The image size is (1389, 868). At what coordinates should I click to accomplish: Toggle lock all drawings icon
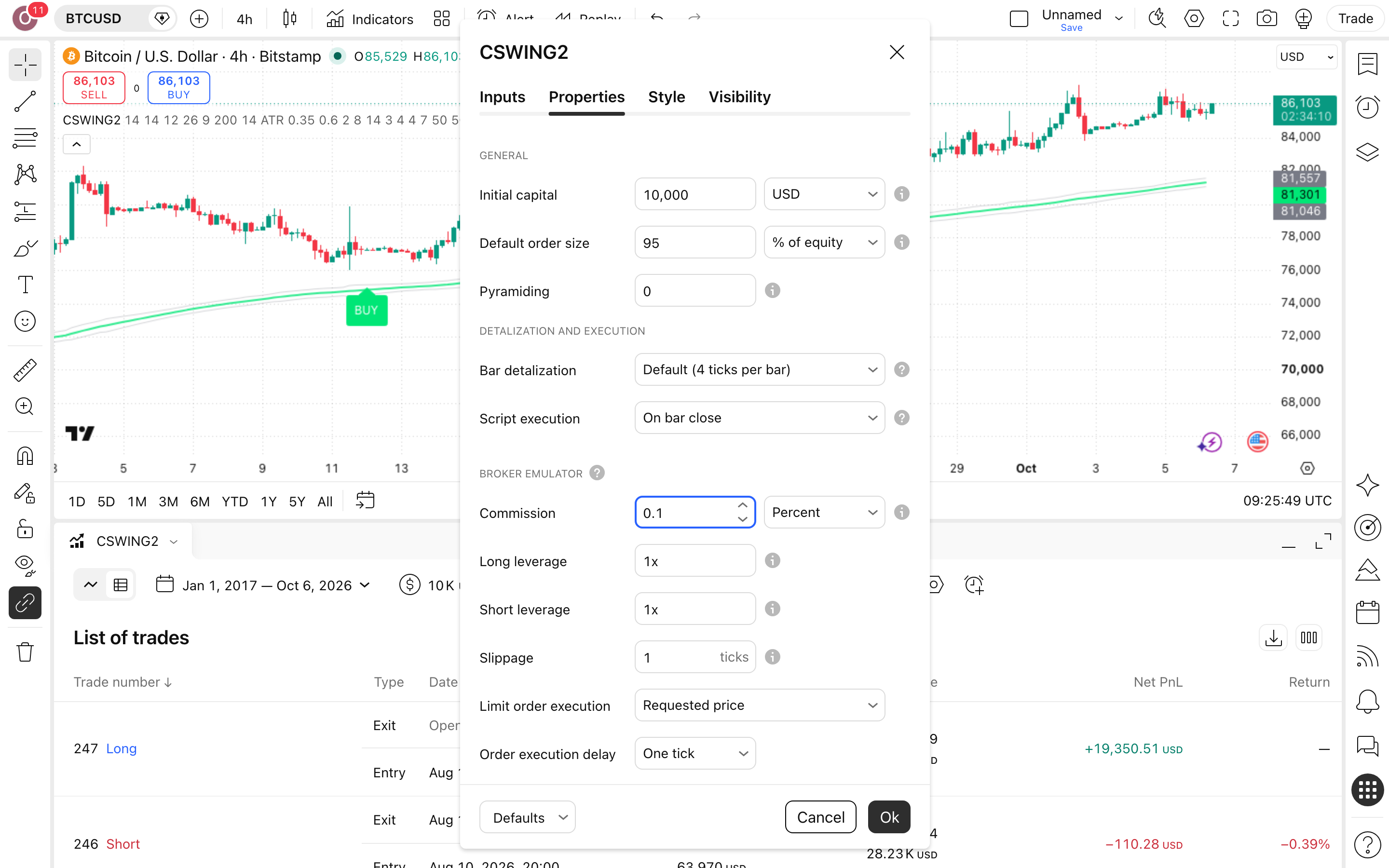point(25,529)
